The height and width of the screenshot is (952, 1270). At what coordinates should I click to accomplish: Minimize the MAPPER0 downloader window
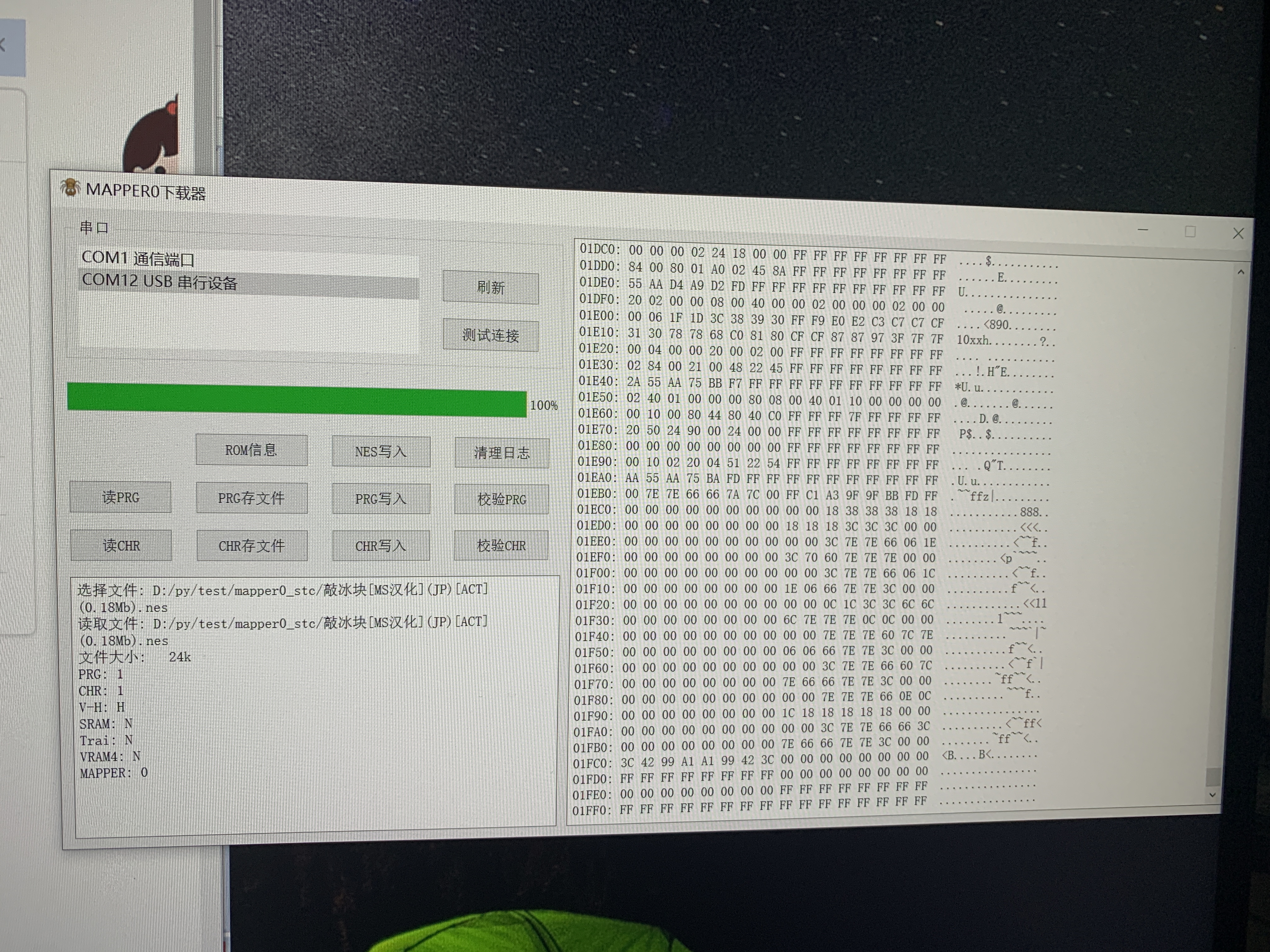click(1143, 230)
